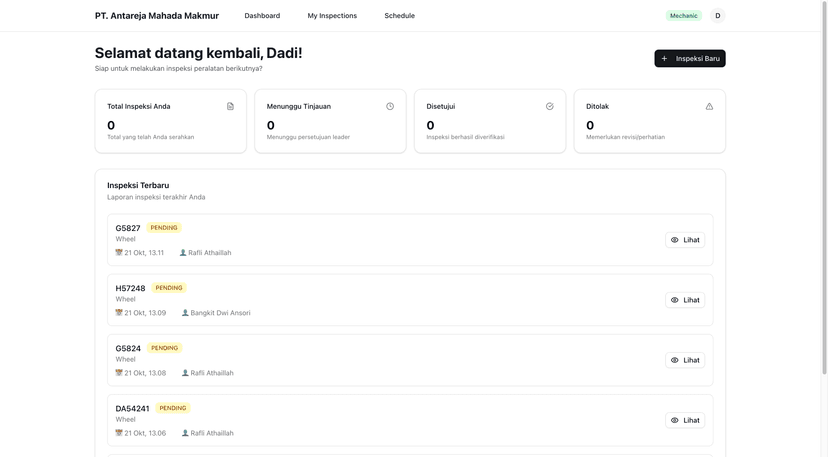The width and height of the screenshot is (828, 457).
Task: Open the user avatar labeled D
Action: 717,16
